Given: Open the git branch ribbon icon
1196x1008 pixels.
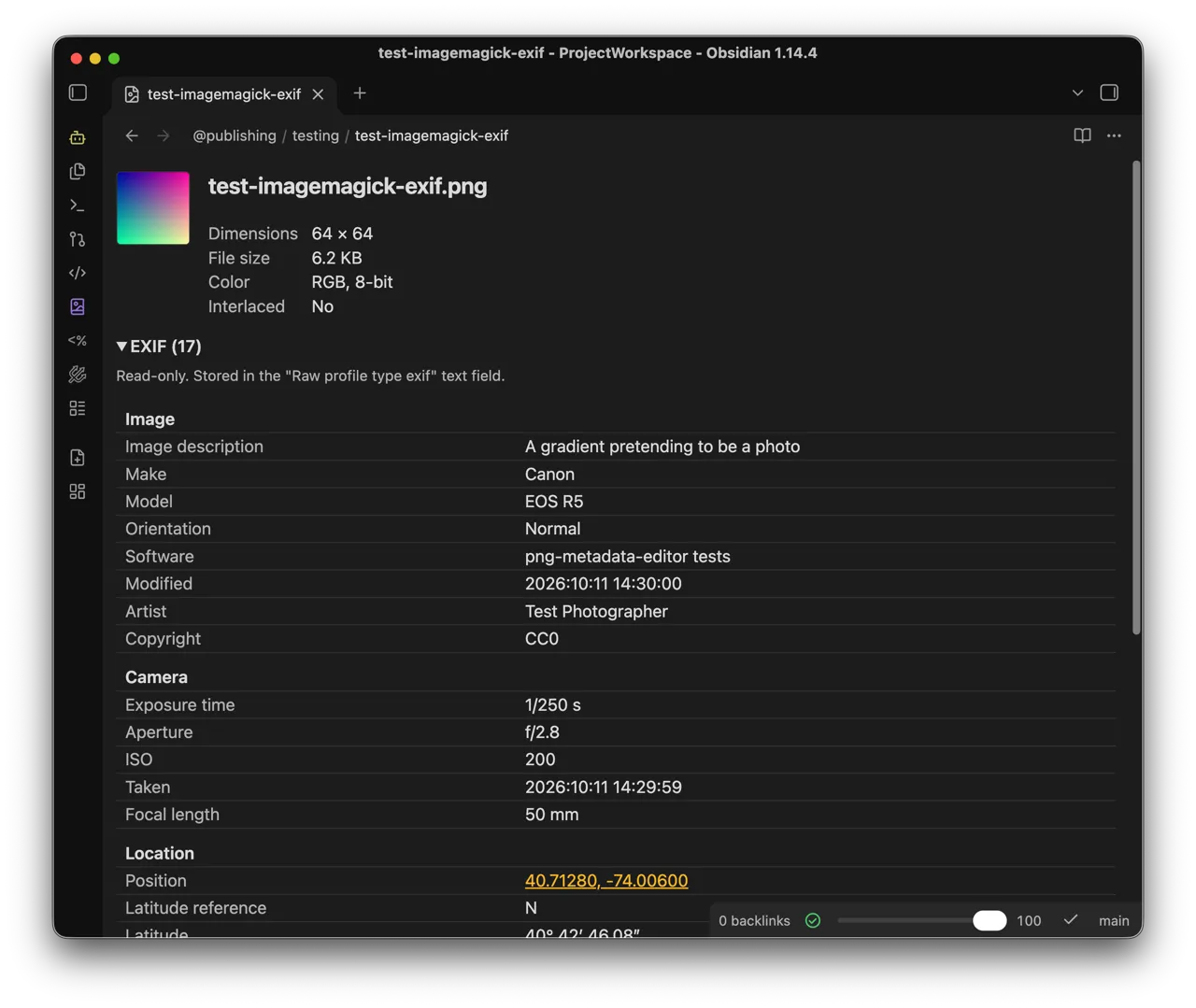Looking at the screenshot, I should tap(78, 239).
